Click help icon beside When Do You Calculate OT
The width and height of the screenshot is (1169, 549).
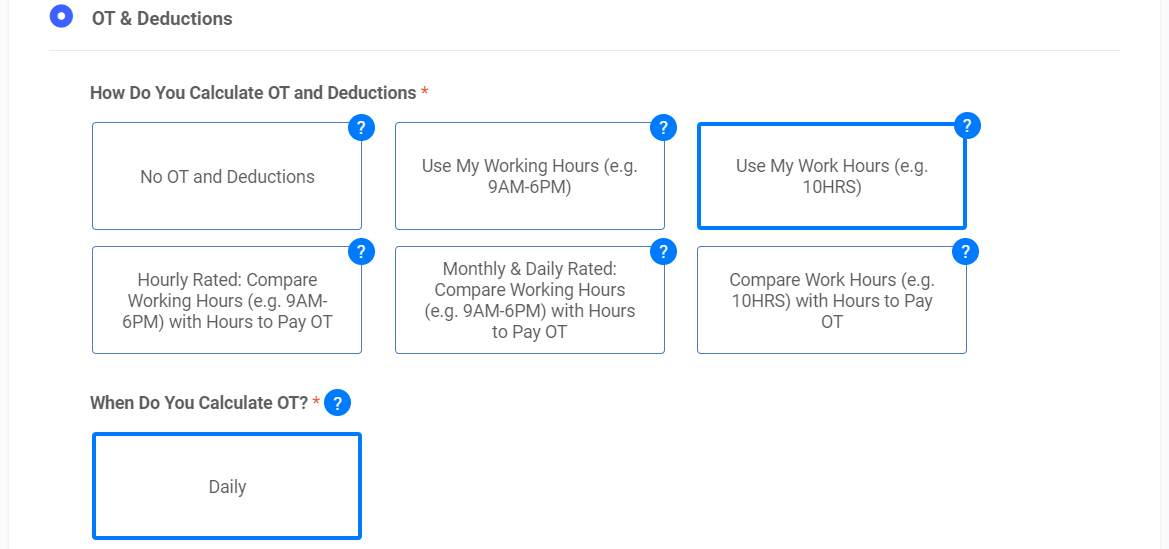[x=338, y=403]
